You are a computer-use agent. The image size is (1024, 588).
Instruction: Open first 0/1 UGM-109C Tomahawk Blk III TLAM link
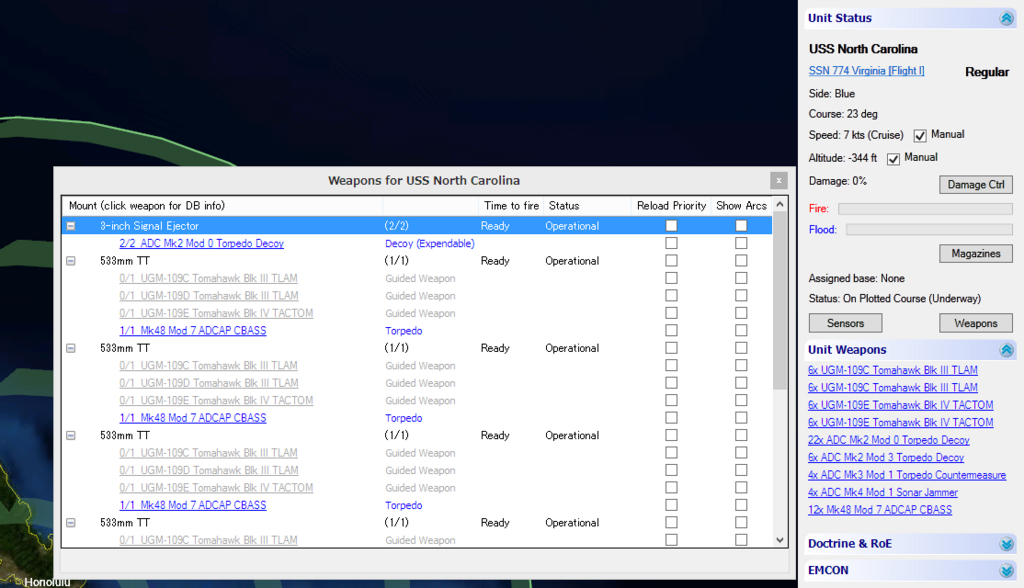(x=208, y=278)
